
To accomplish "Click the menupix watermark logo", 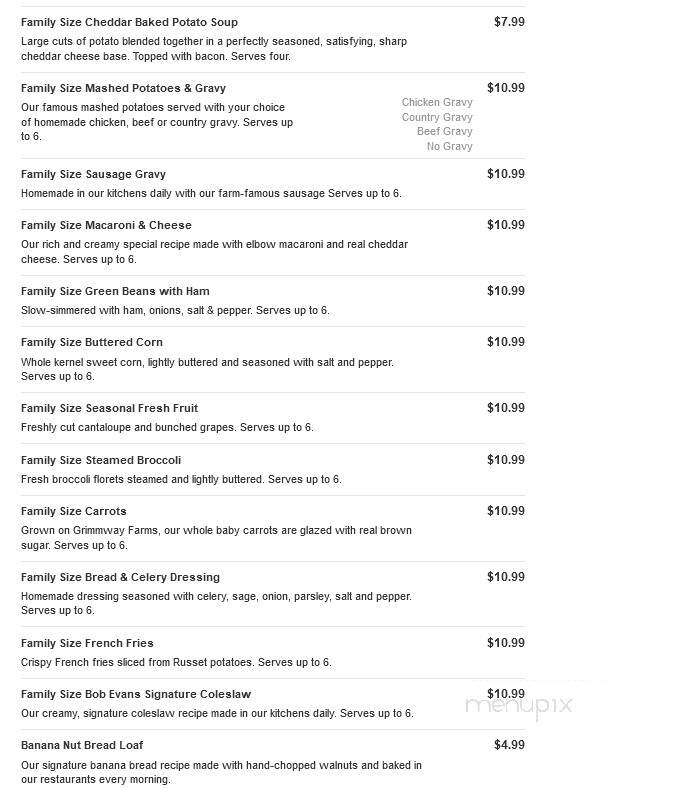I will coord(519,706).
